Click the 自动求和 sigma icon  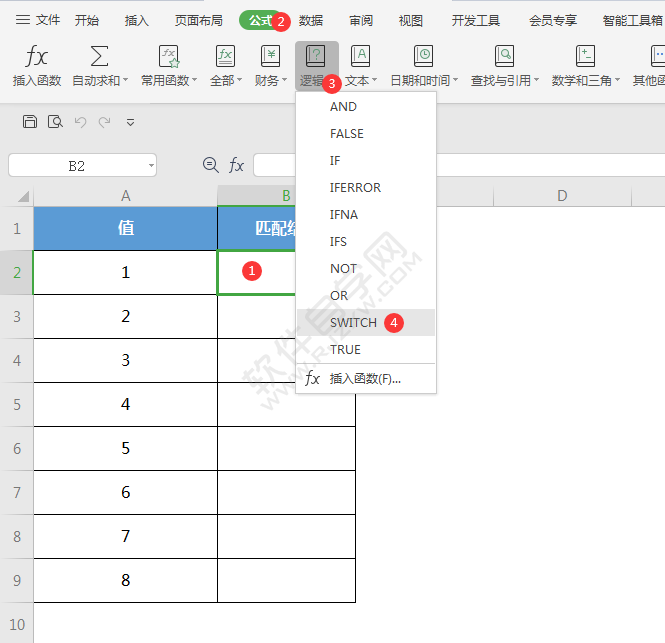click(x=99, y=56)
